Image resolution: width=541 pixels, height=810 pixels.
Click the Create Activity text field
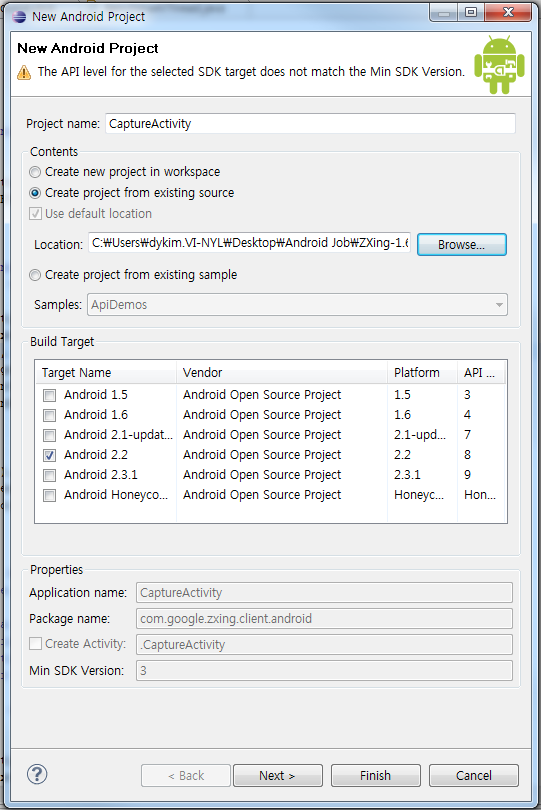[324, 645]
